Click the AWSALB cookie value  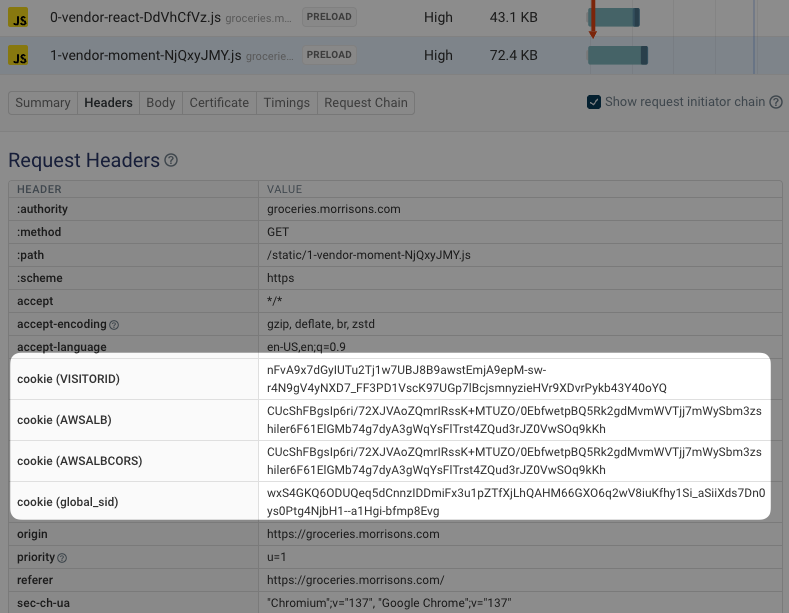point(514,420)
